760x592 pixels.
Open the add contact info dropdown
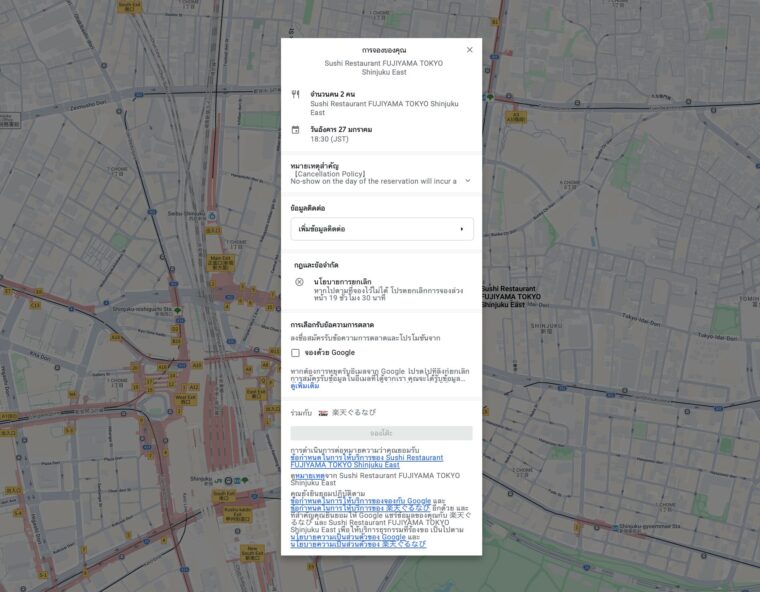coord(381,229)
